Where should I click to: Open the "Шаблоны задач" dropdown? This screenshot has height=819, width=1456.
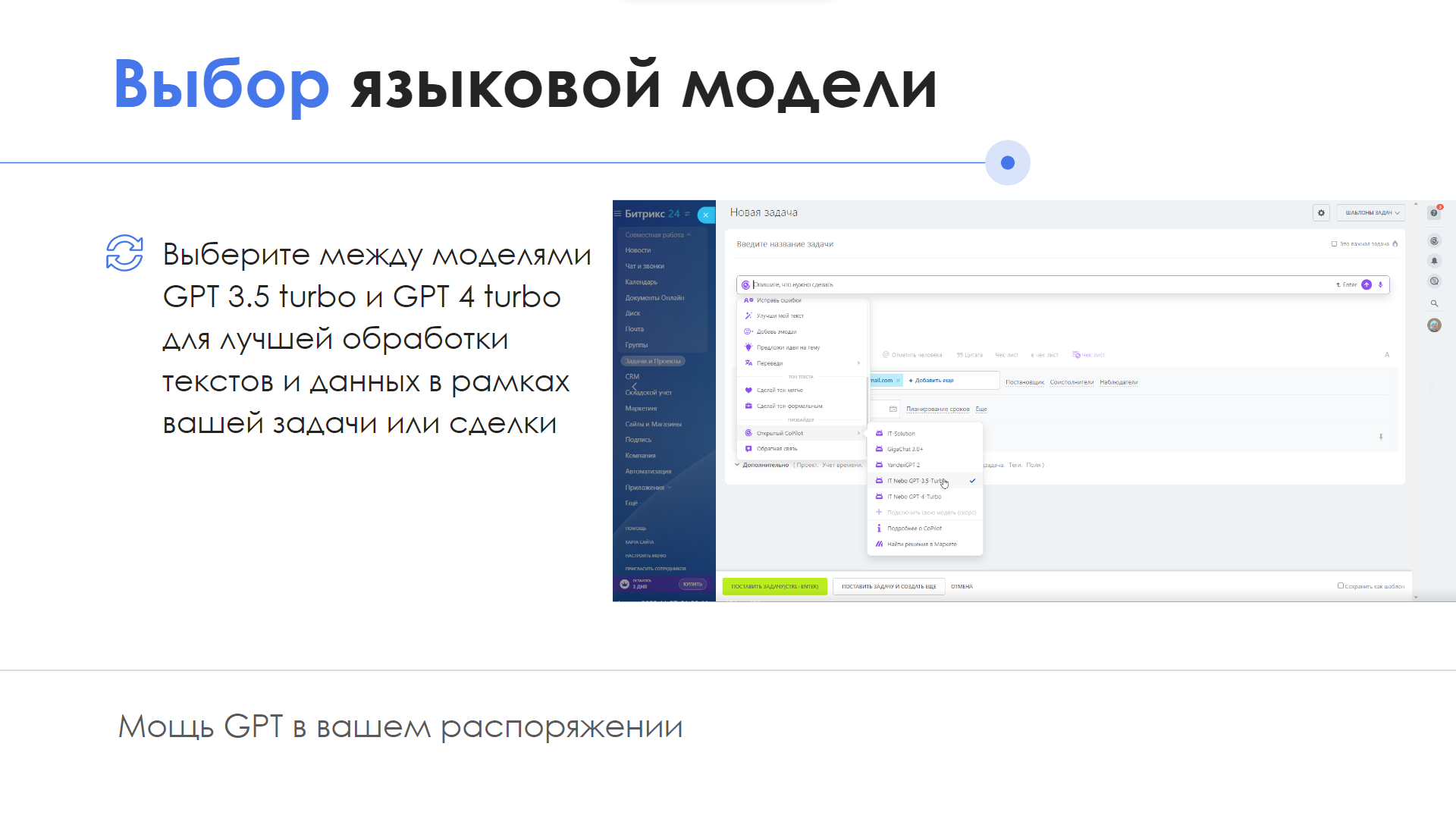tap(1371, 213)
